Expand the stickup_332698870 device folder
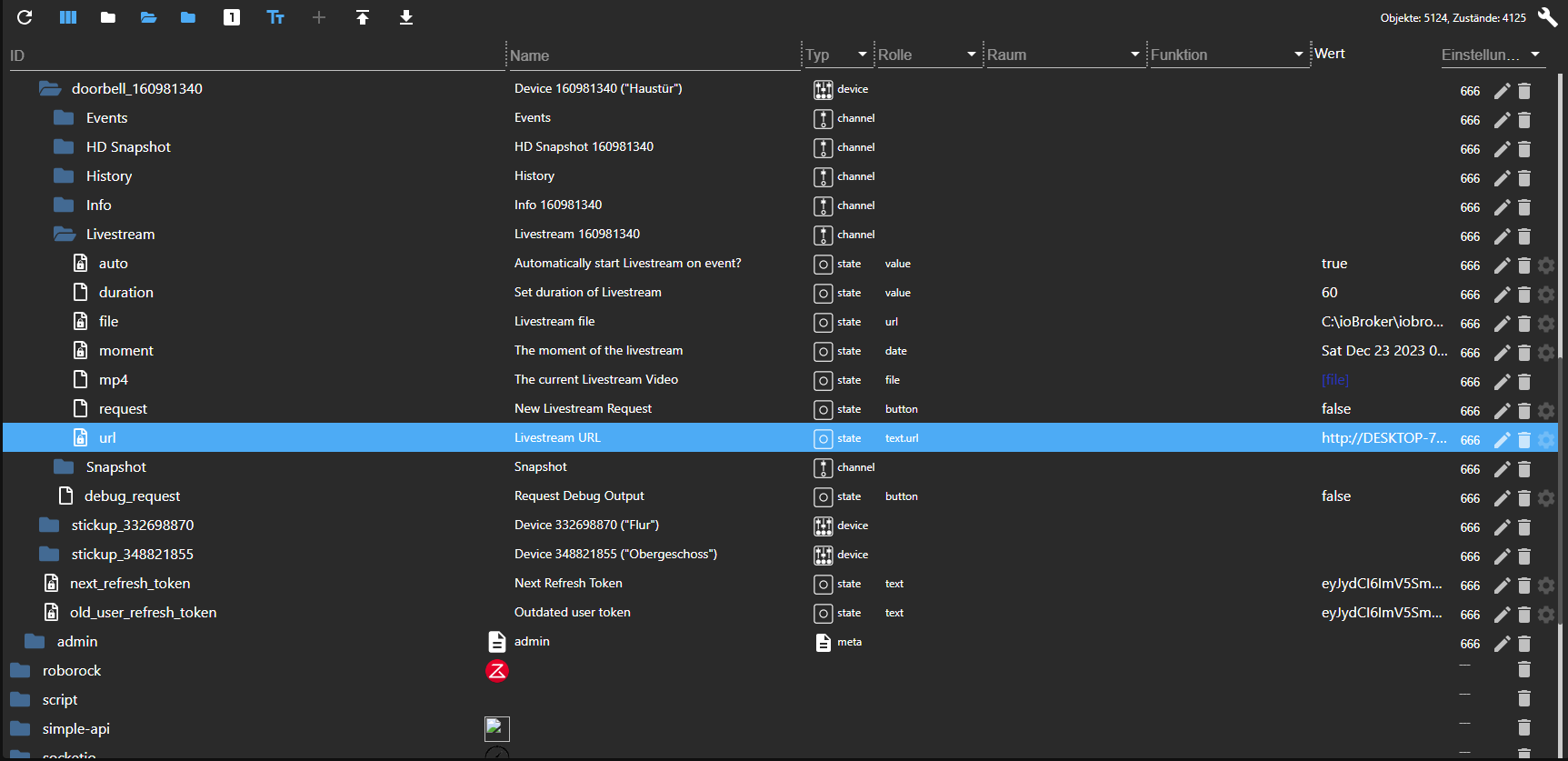Viewport: 1568px width, 761px height. [x=49, y=526]
